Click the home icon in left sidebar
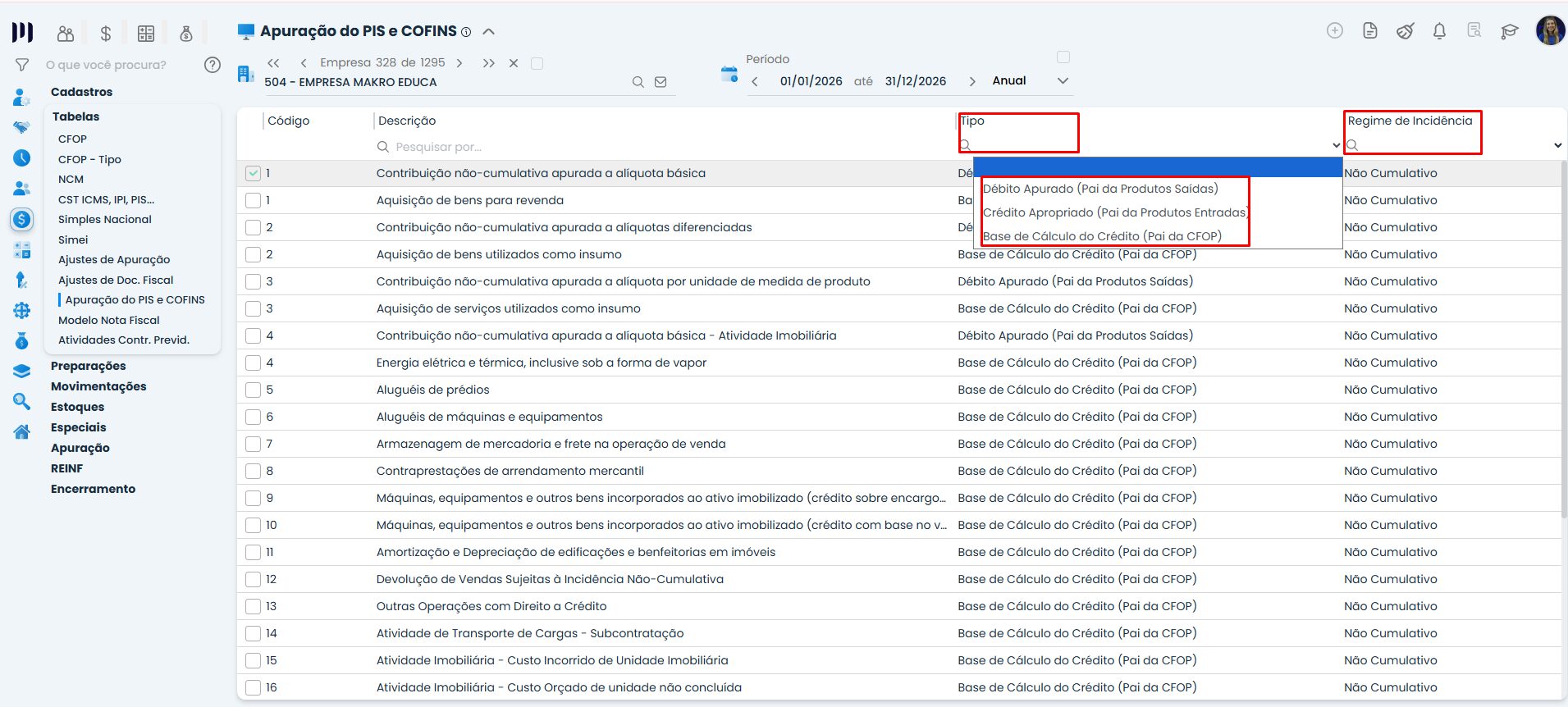 tap(22, 431)
